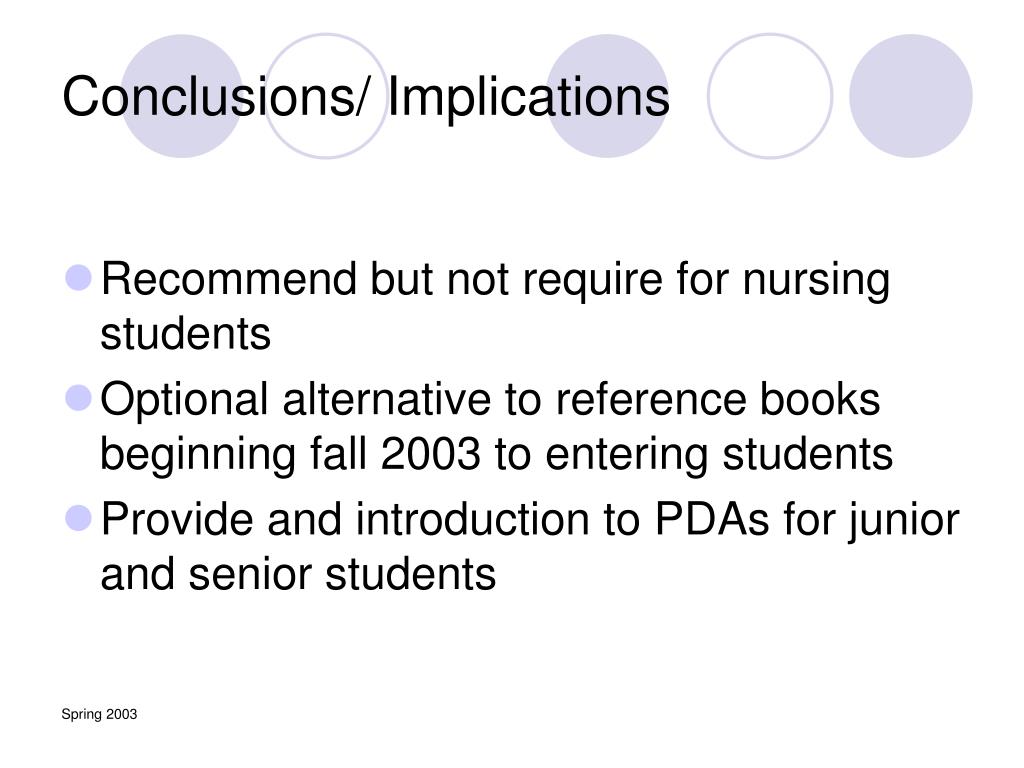Screen dimensions: 1024x768
Task: Click the first bullet dot before 'Recommend'
Action: [79, 278]
